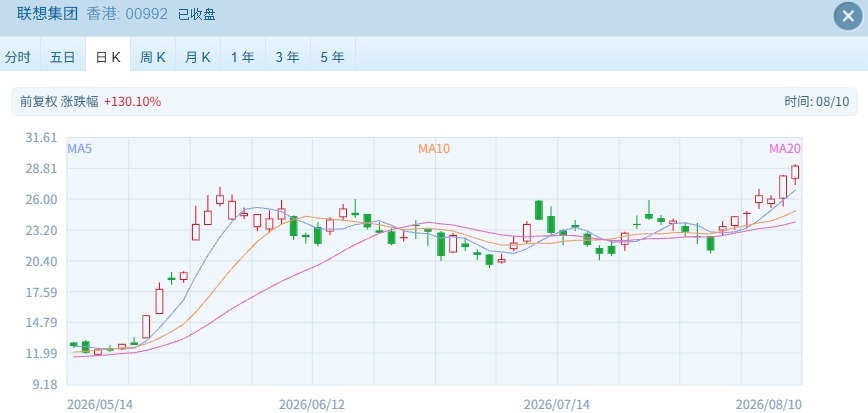This screenshot has height=413, width=868.
Task: Click the 2026/06/12 date axis label
Action: coord(312,404)
